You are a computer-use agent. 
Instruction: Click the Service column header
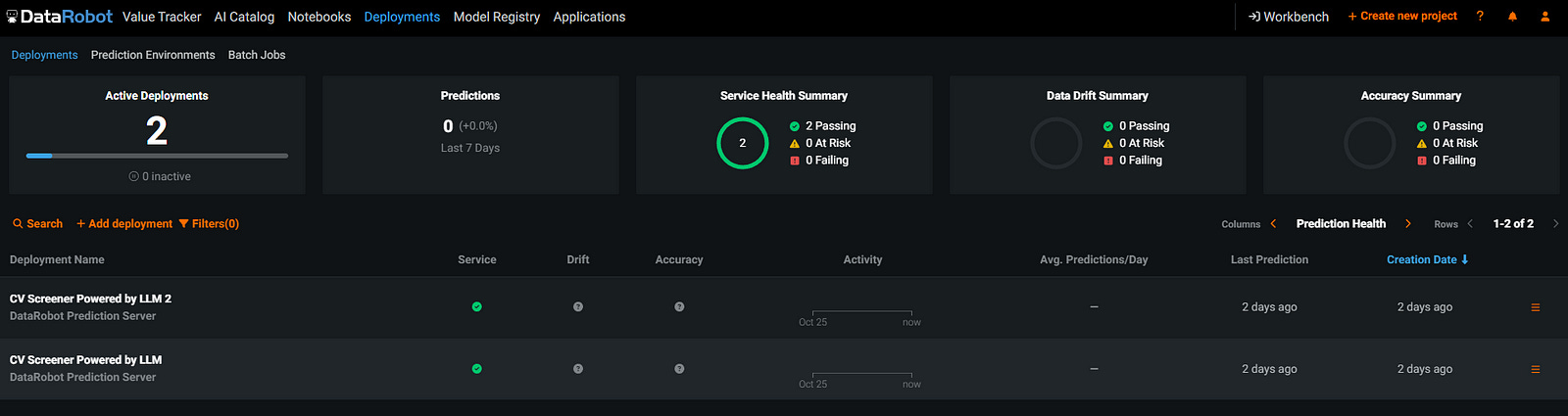click(x=477, y=259)
